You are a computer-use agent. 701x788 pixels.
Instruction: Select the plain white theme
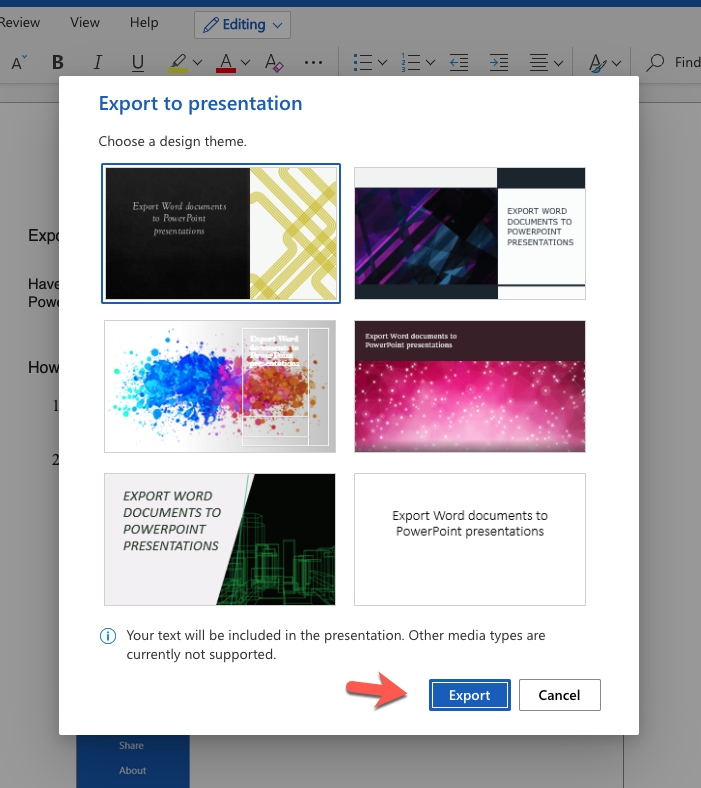tap(470, 539)
